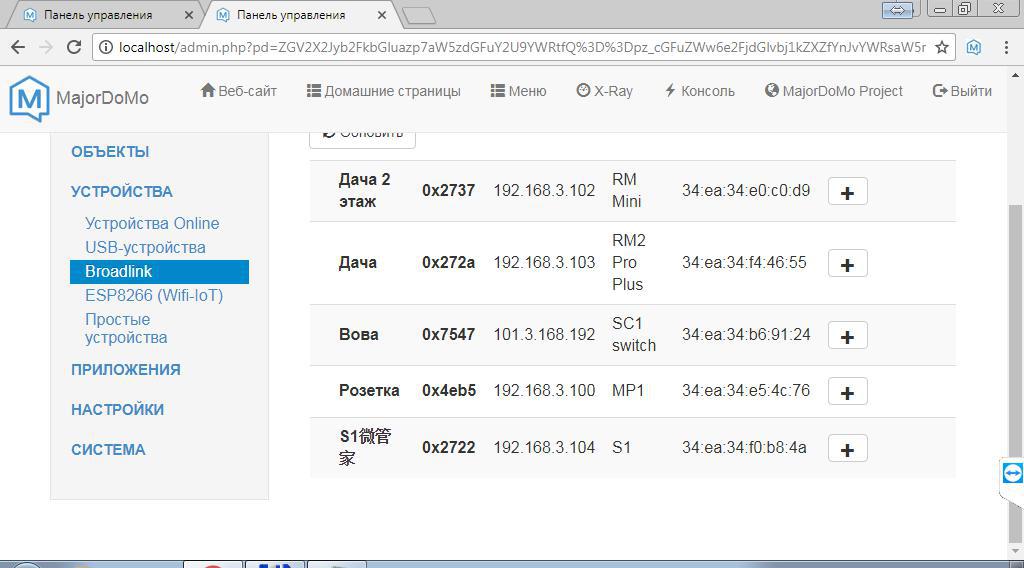
Task: Click the IP address 192.168.3.100
Action: coord(544,390)
